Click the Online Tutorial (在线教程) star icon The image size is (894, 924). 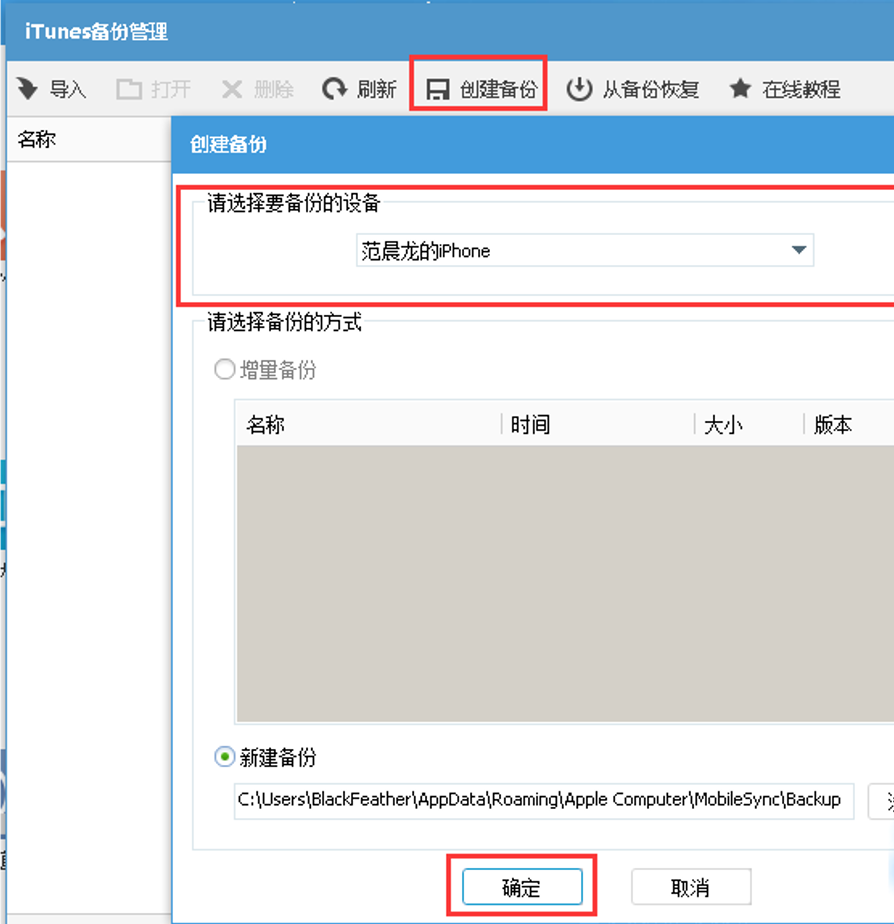coord(740,89)
